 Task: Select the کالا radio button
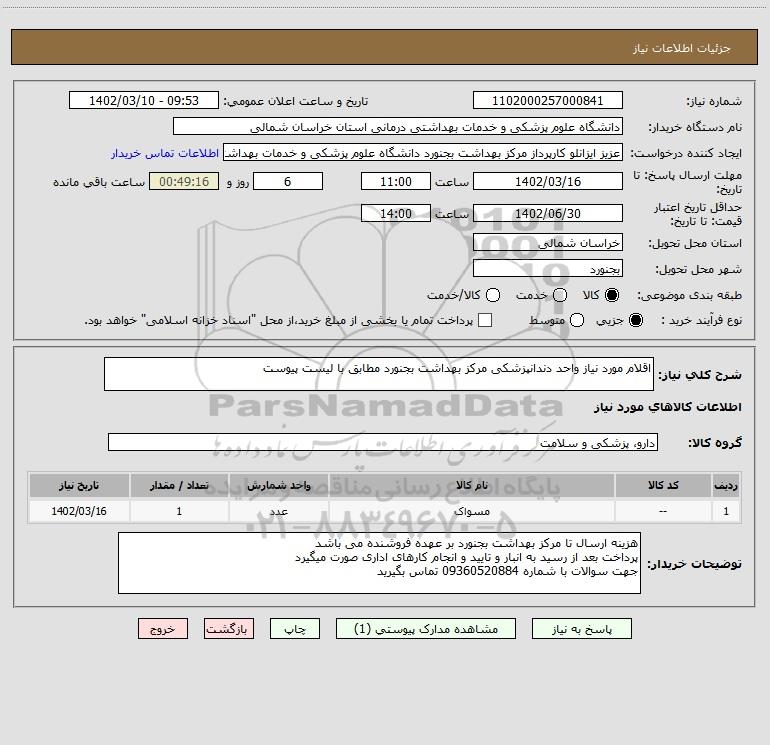[612, 295]
